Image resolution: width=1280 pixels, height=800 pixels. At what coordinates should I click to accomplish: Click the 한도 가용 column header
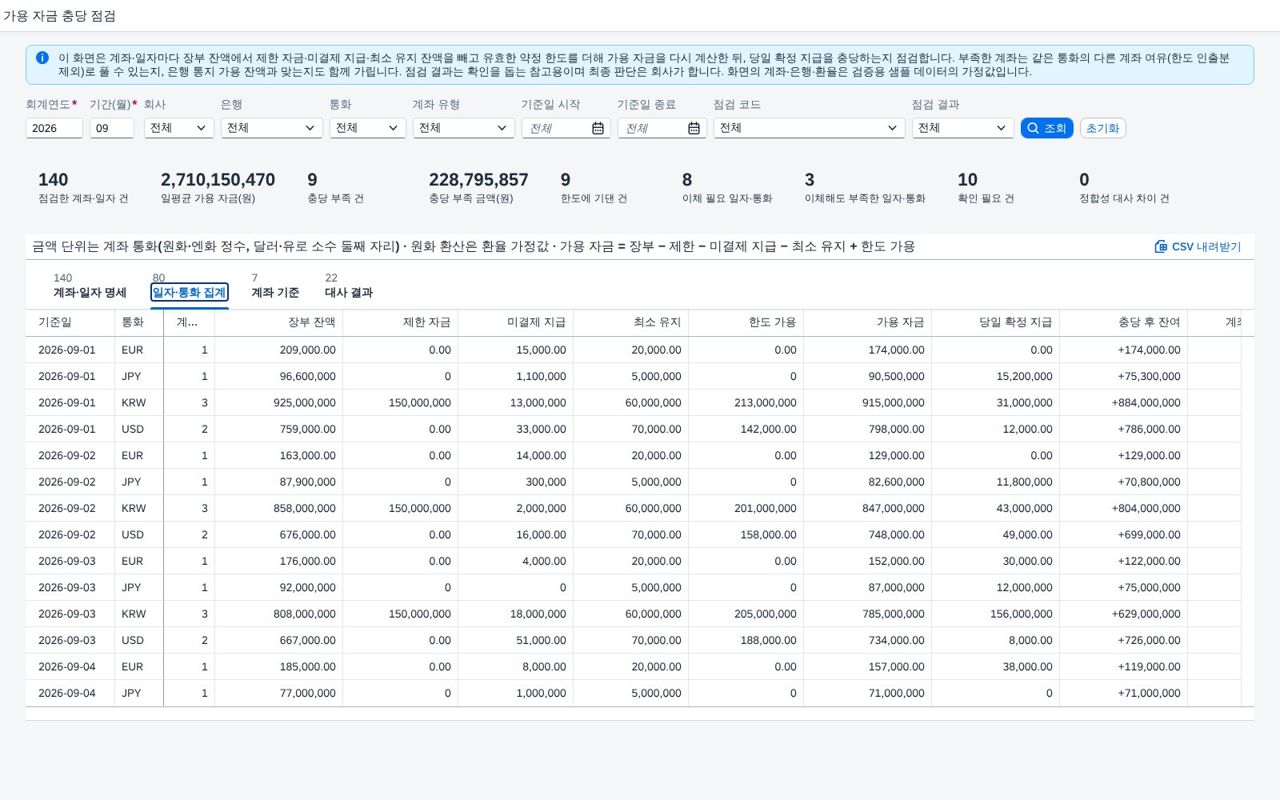point(746,323)
